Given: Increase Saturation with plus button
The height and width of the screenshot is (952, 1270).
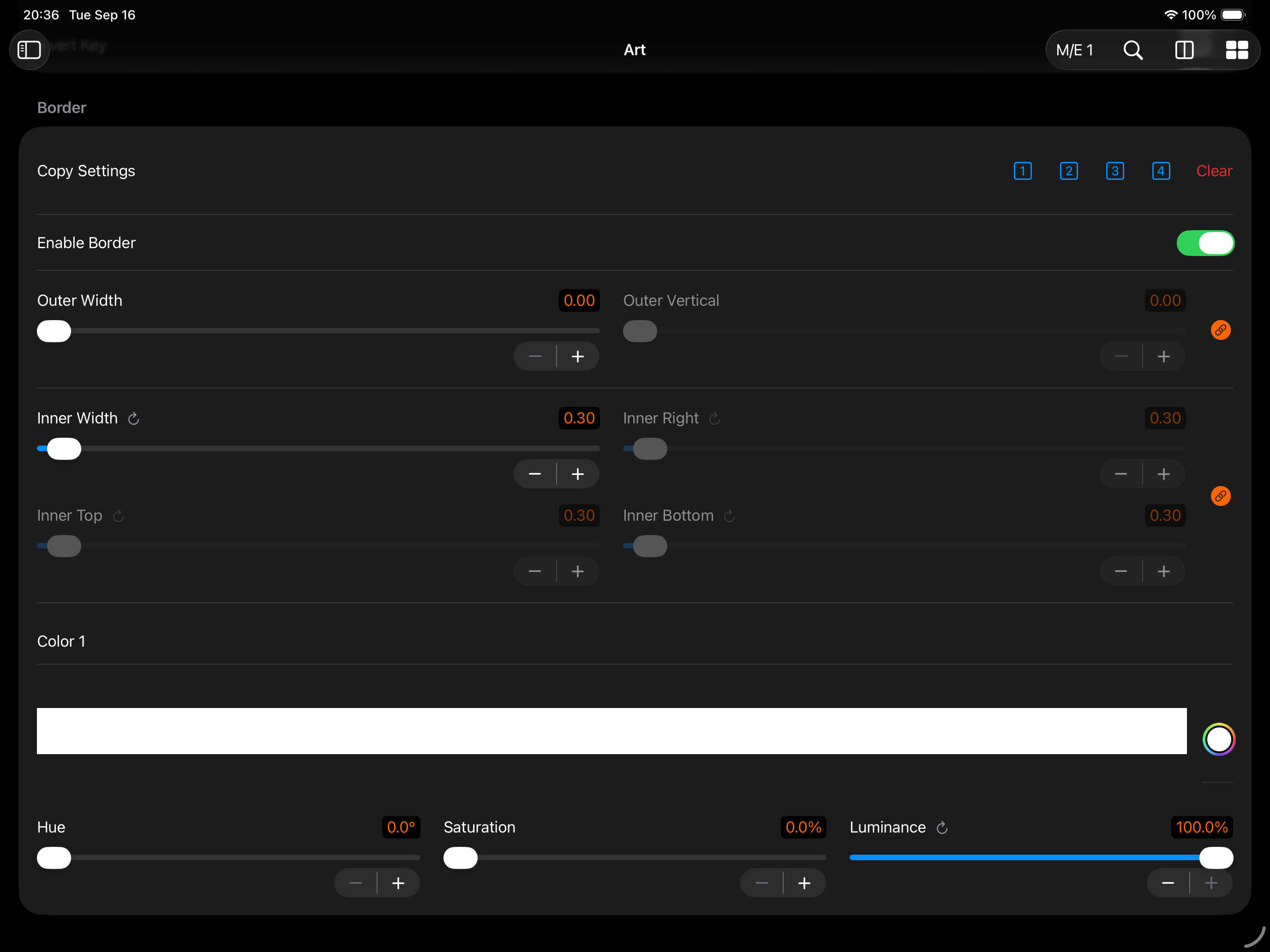Looking at the screenshot, I should [804, 883].
